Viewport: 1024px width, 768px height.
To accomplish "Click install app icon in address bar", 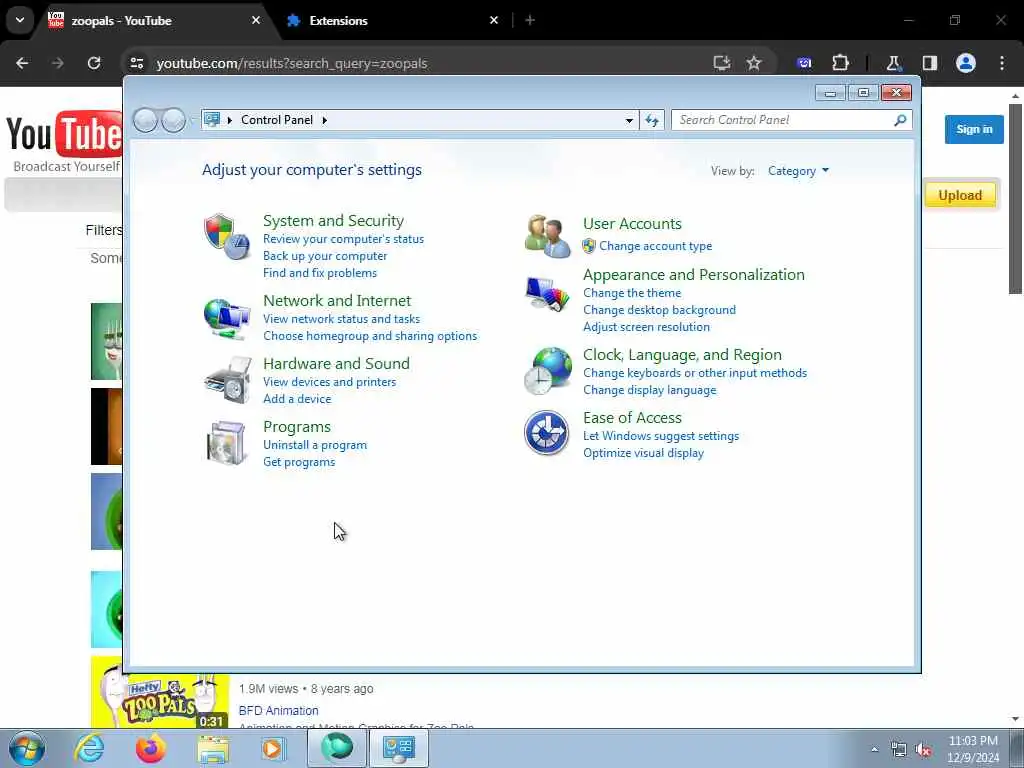I will coord(722,63).
